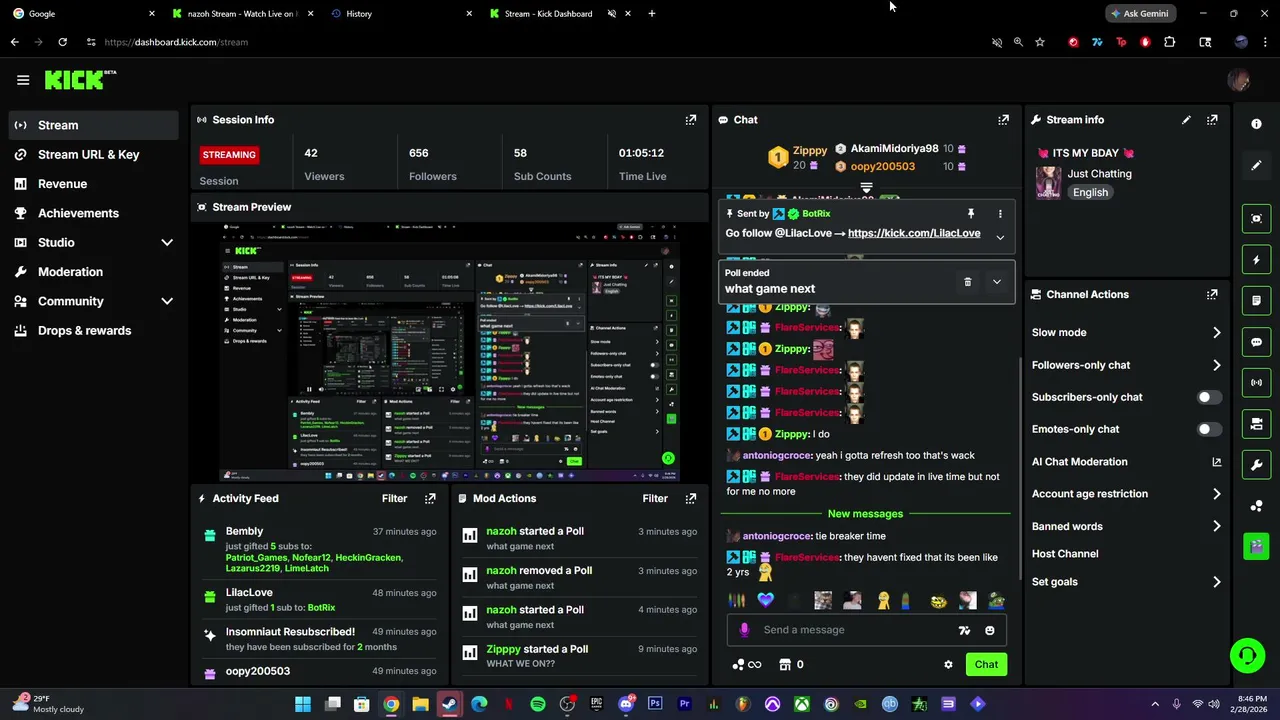The image size is (1280, 720).
Task: Open the hamburger menu next to Kick logo
Action: click(23, 80)
